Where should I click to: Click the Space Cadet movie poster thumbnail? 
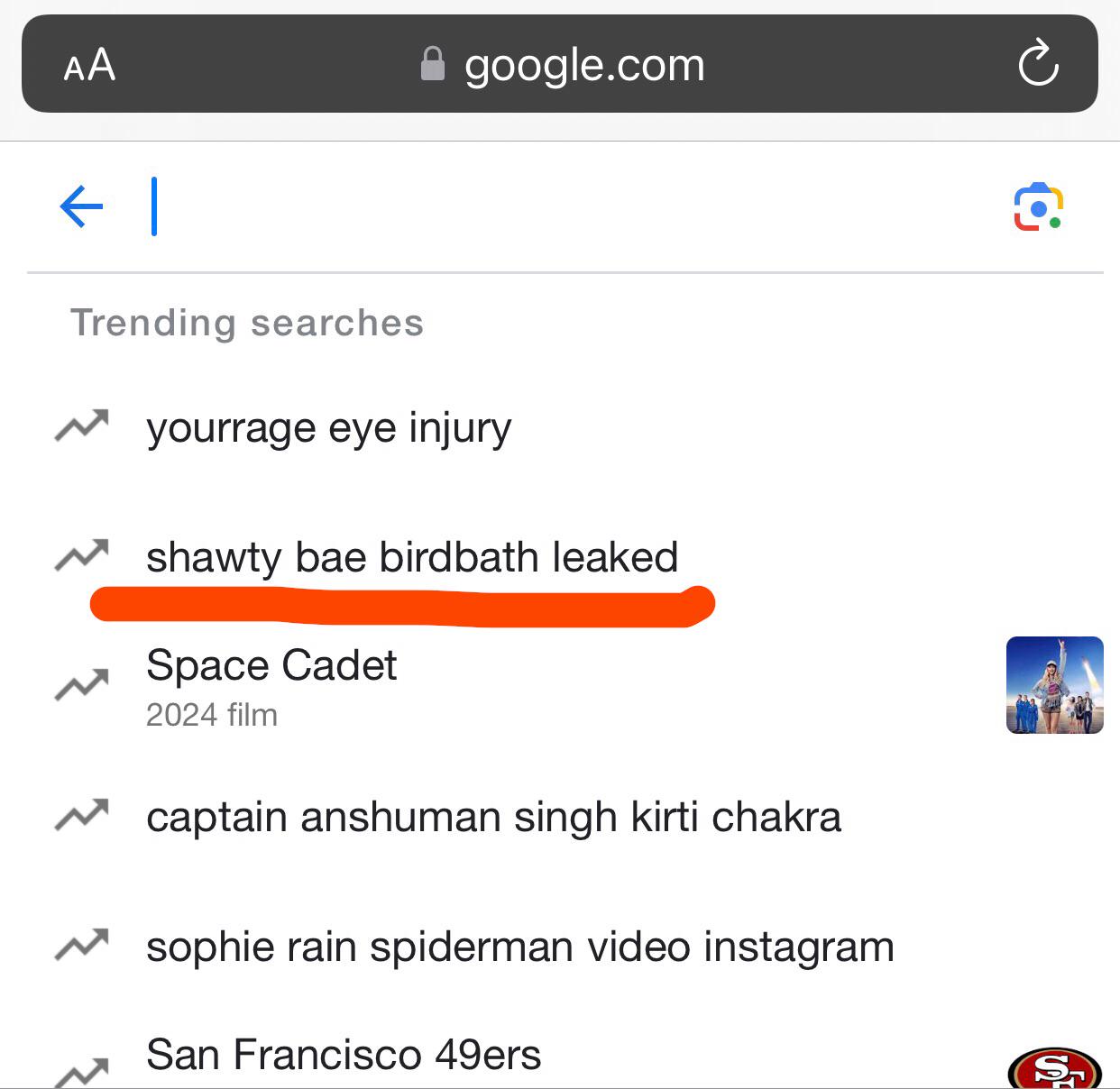[x=1054, y=685]
